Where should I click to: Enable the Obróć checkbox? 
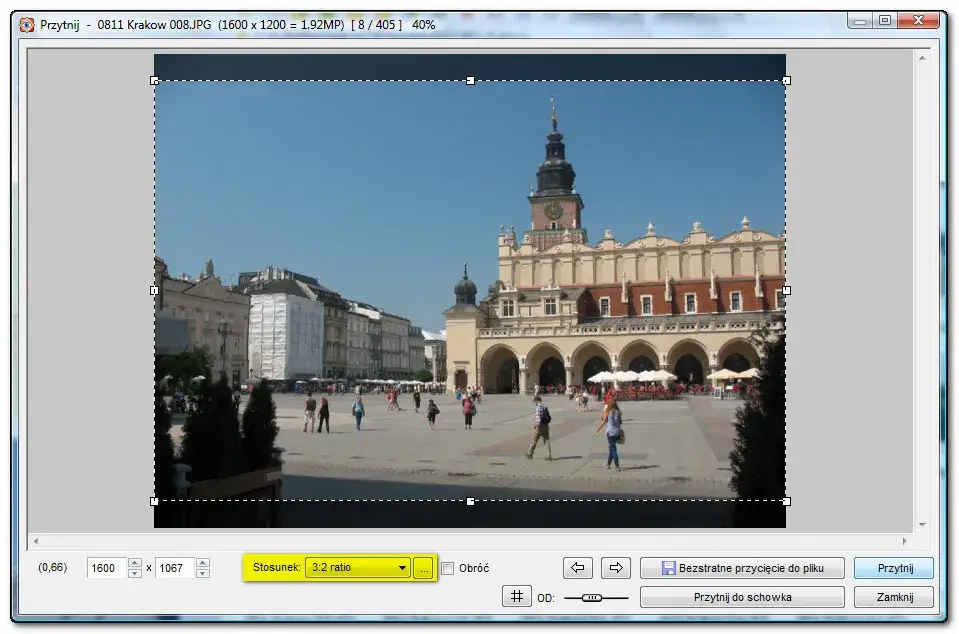click(x=446, y=567)
